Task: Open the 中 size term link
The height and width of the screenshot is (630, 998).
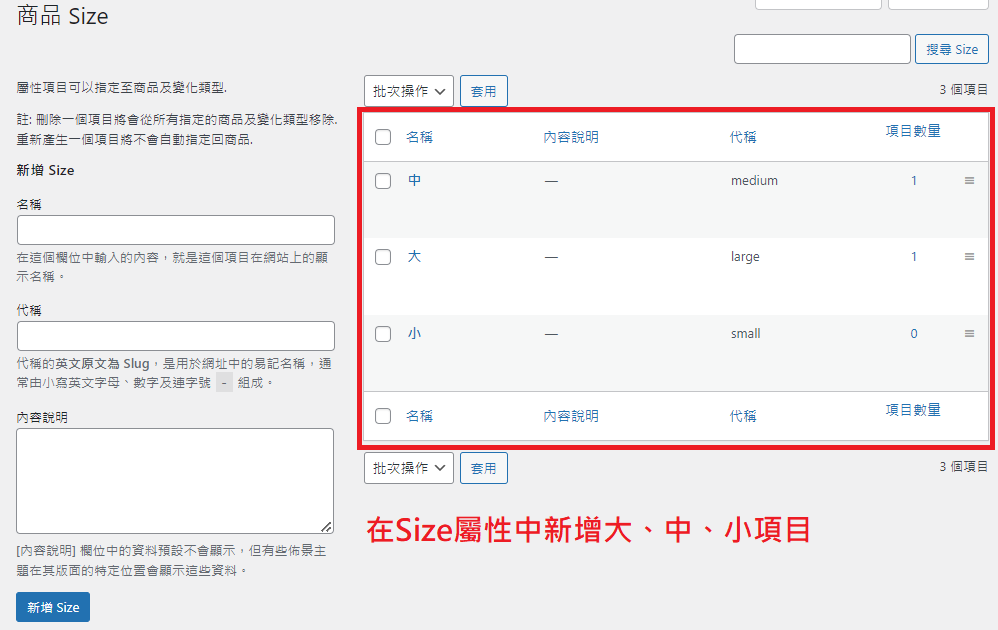Action: point(415,181)
